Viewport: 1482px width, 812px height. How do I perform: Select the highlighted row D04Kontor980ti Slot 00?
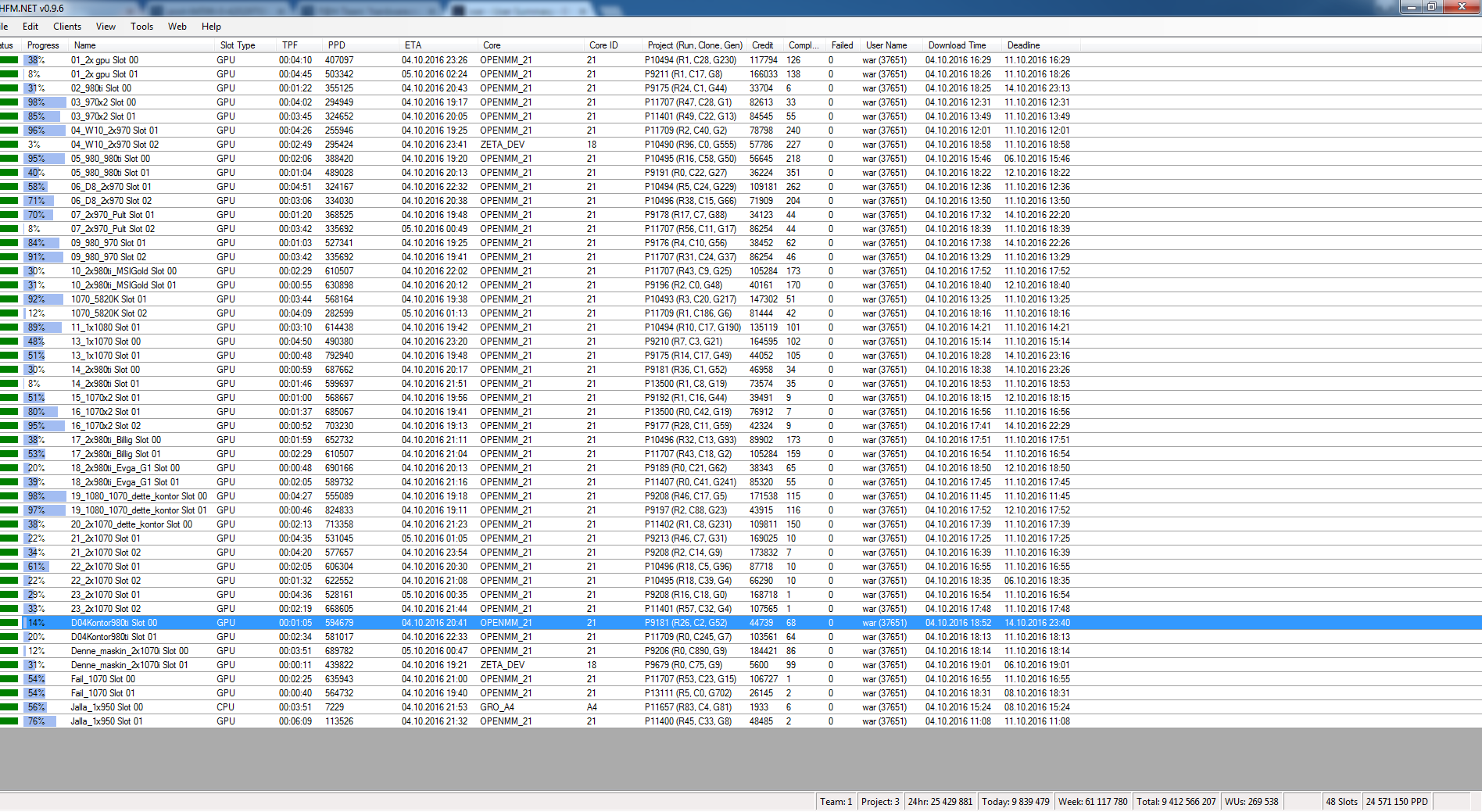741,623
